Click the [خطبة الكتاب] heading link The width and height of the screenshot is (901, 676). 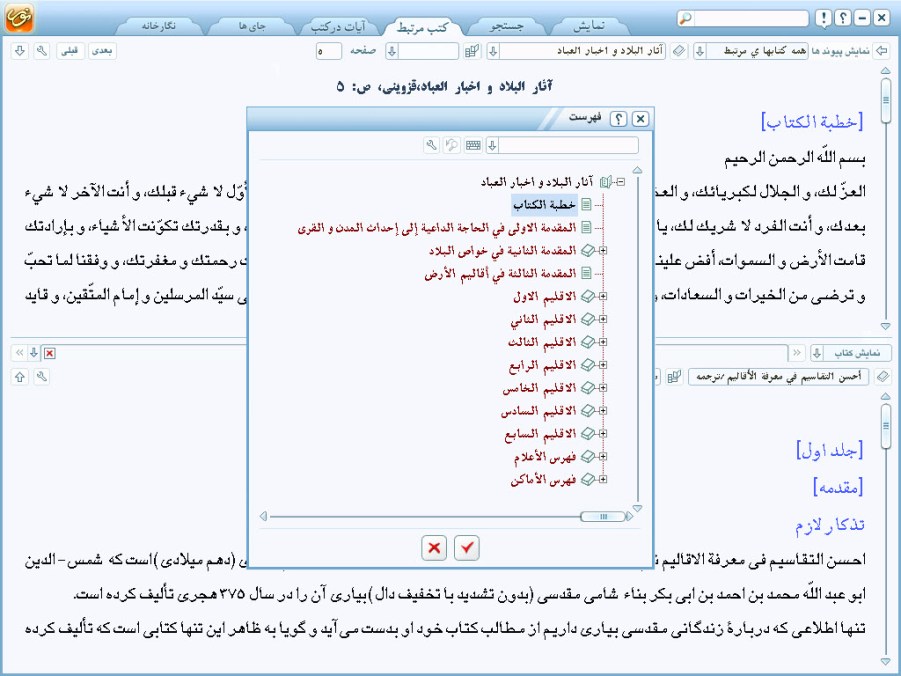click(812, 122)
